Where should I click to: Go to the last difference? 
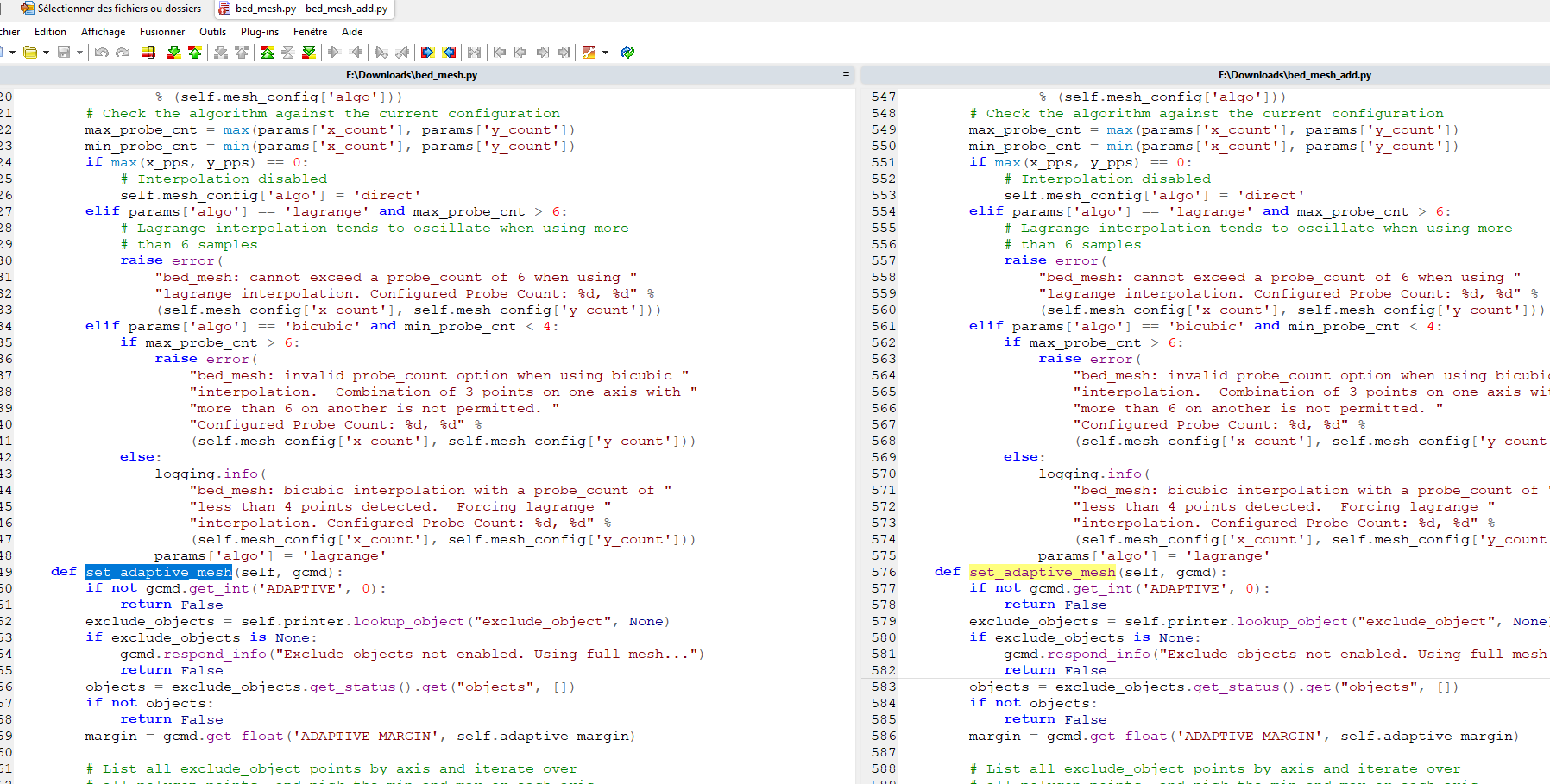coord(309,53)
